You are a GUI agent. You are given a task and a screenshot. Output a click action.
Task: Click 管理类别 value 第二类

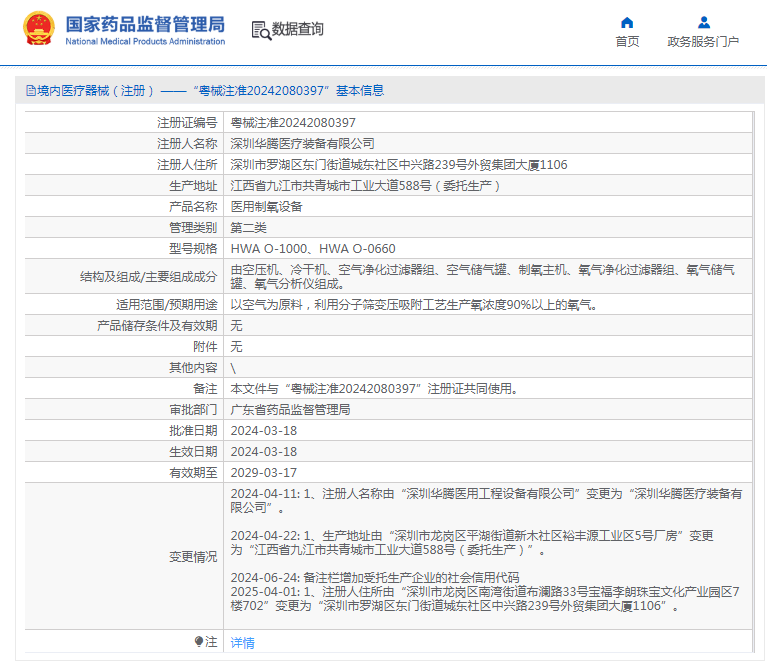248,228
